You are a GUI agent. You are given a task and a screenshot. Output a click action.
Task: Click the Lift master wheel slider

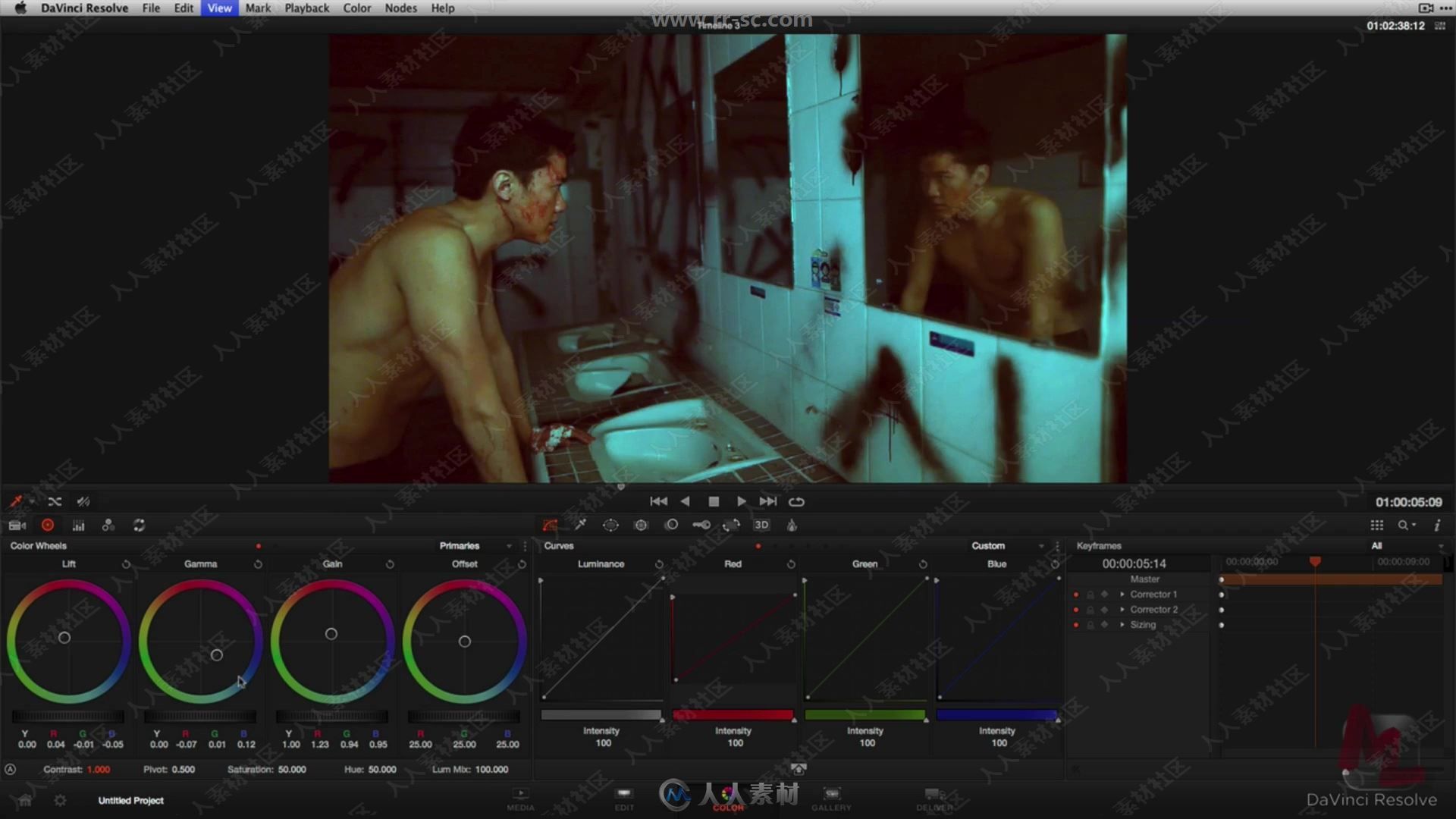pyautogui.click(x=67, y=716)
